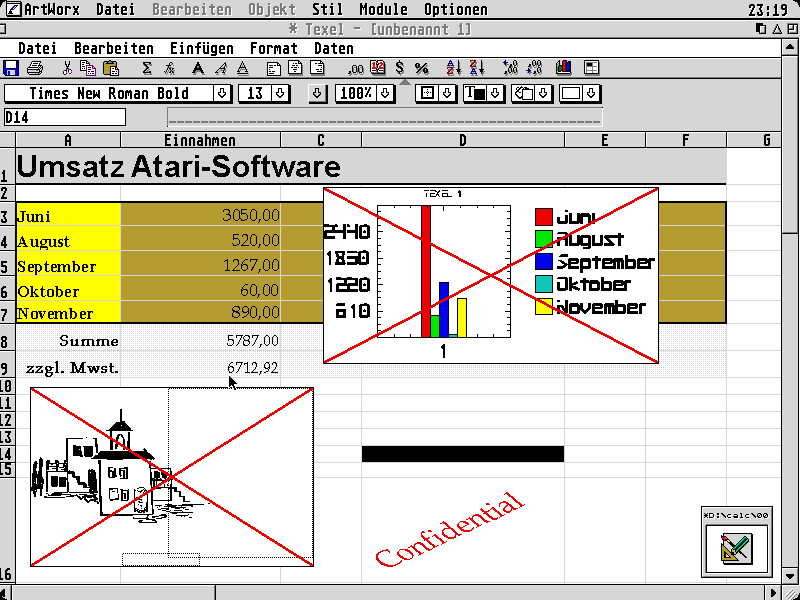Click the Sum sigma icon
This screenshot has width=800, height=600.
click(147, 68)
